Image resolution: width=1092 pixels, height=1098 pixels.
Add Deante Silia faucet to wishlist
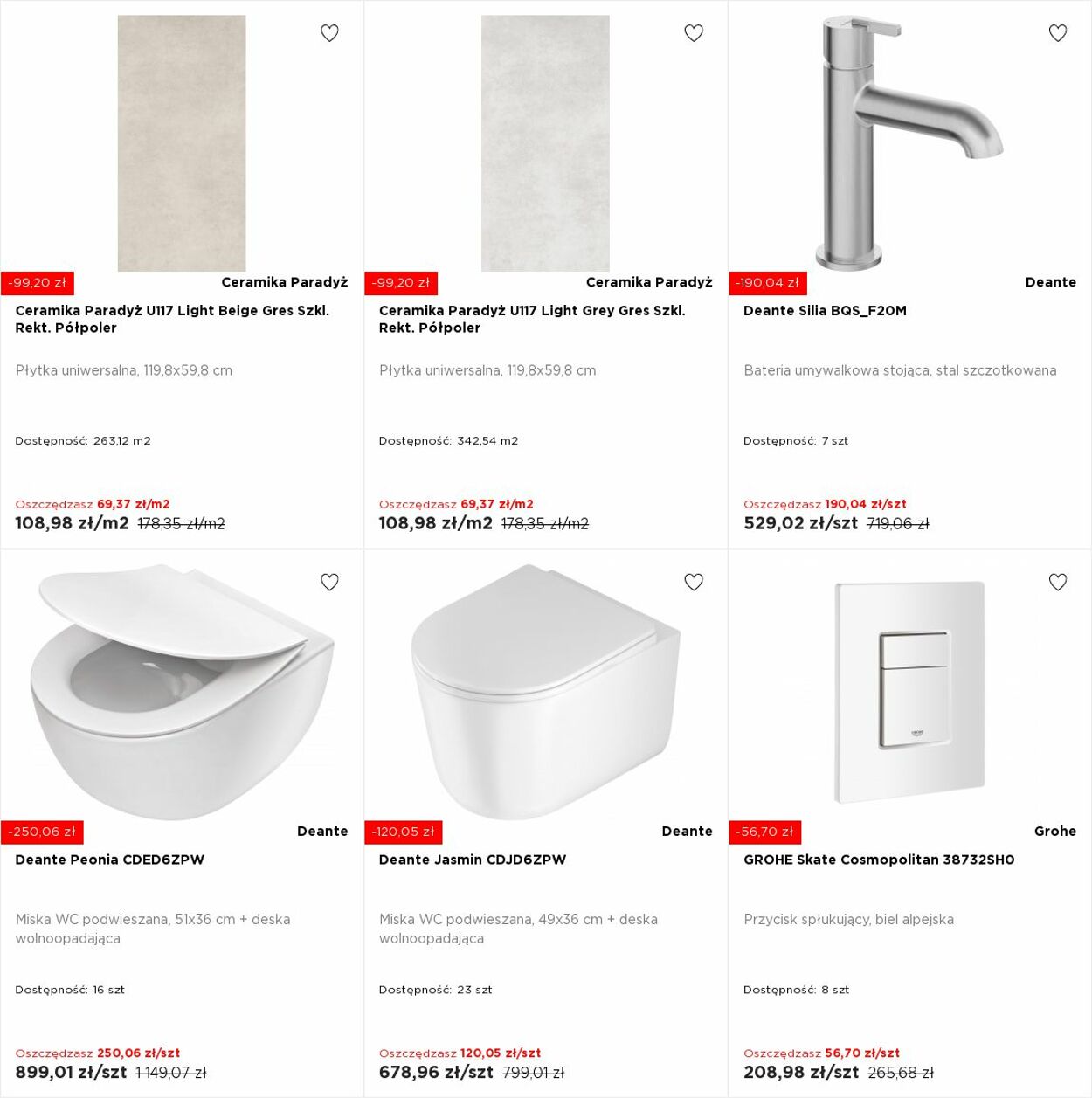click(1058, 33)
